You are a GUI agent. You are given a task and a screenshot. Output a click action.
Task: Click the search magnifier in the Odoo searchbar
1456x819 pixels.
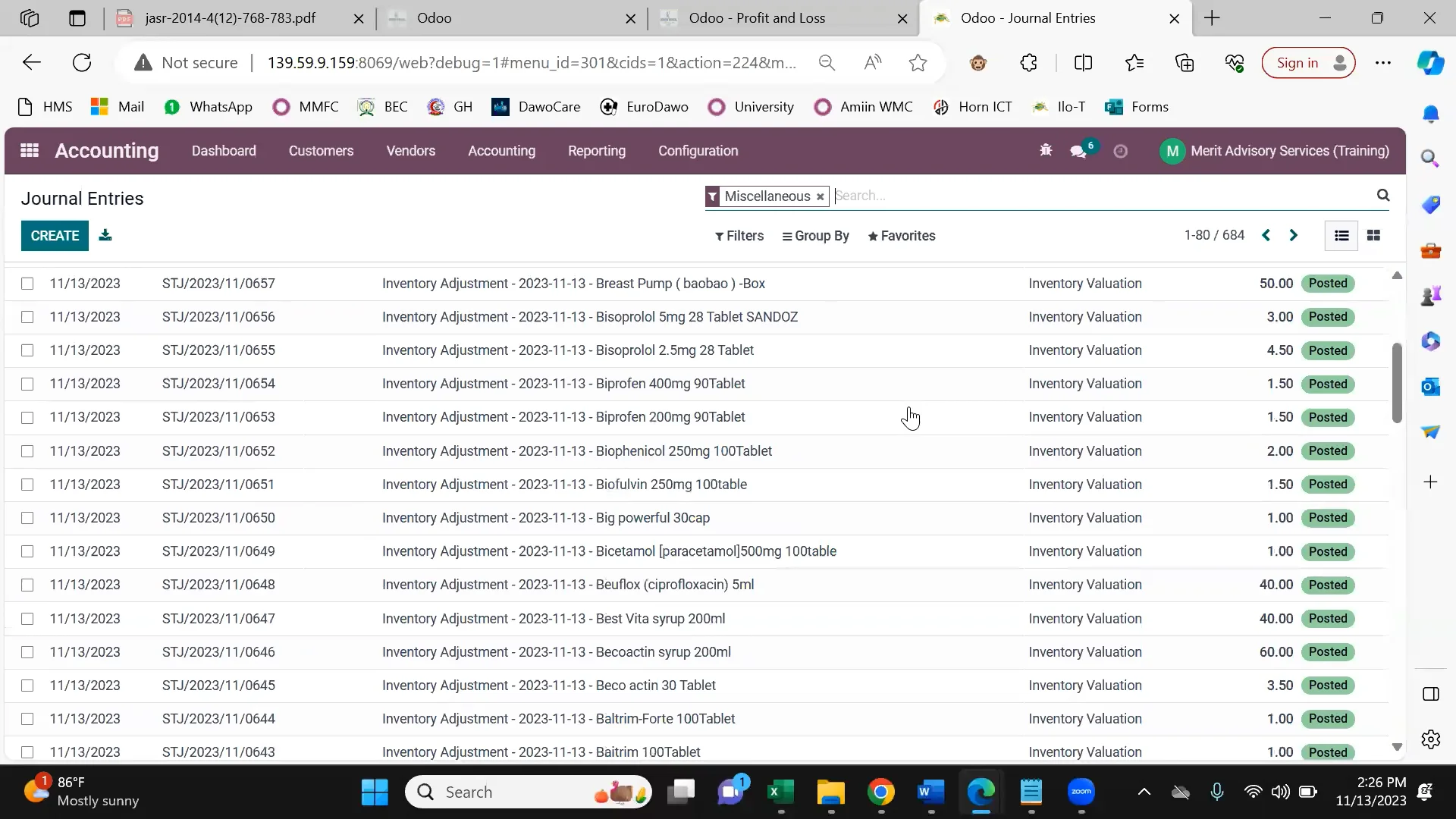(1383, 196)
